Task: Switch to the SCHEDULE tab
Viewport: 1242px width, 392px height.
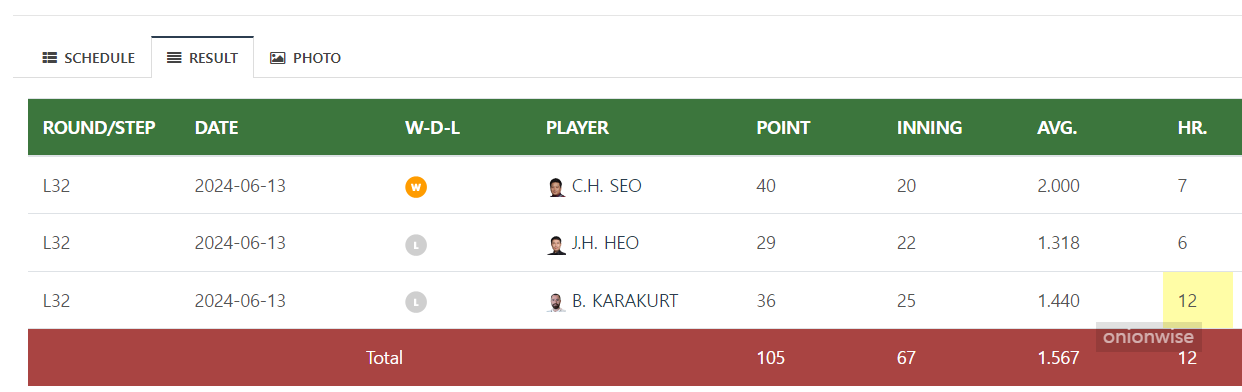Action: pyautogui.click(x=88, y=58)
